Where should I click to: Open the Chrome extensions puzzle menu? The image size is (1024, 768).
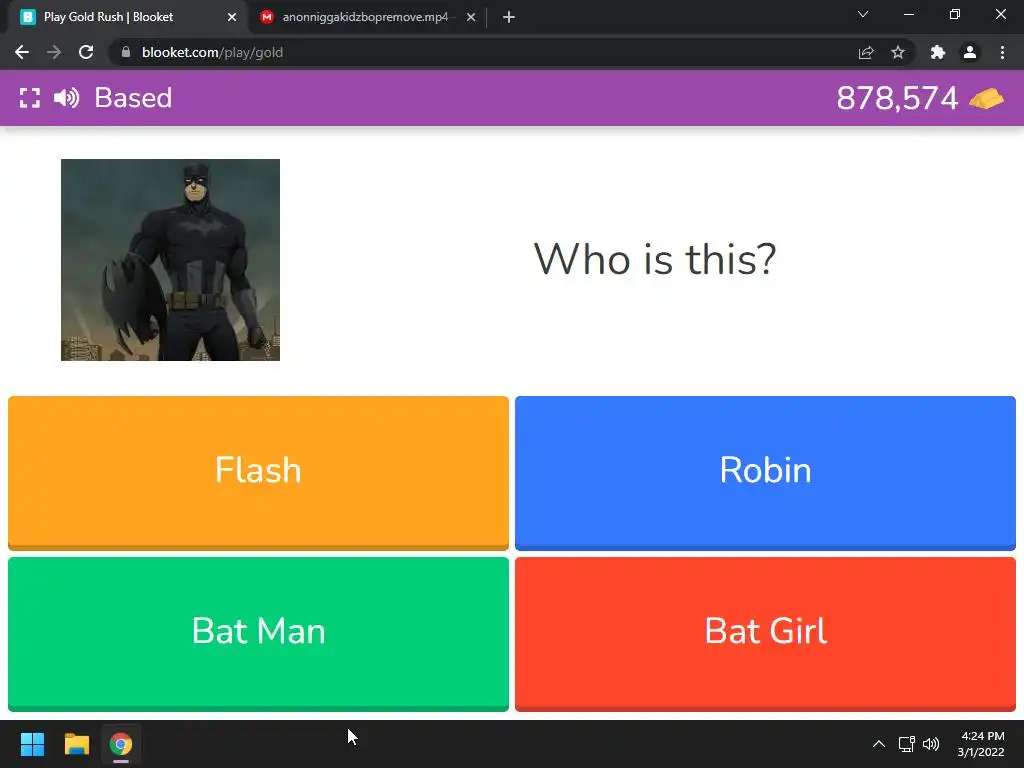[938, 52]
